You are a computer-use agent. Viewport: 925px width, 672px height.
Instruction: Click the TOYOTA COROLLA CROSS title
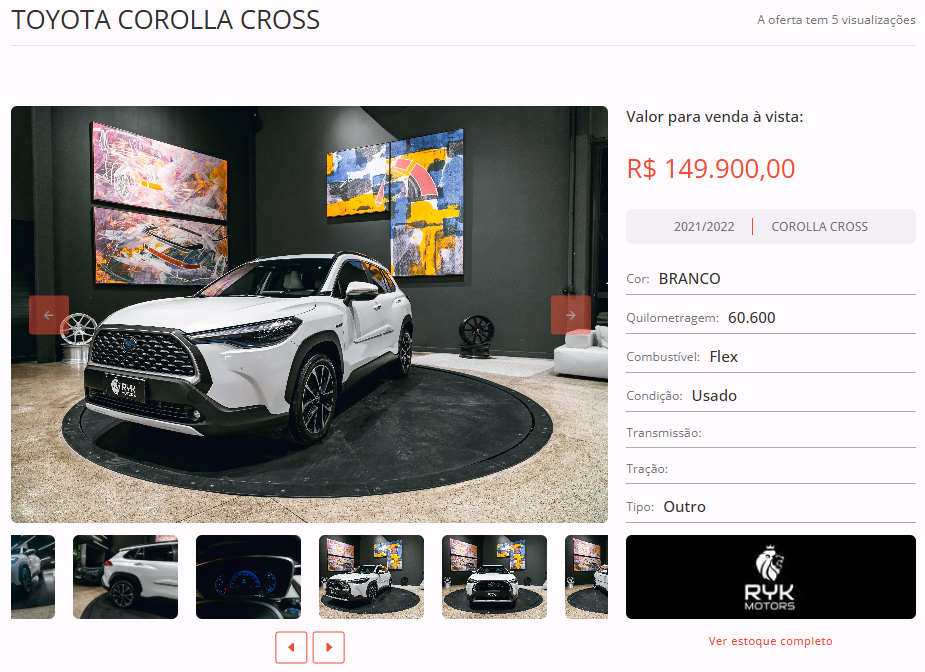166,20
